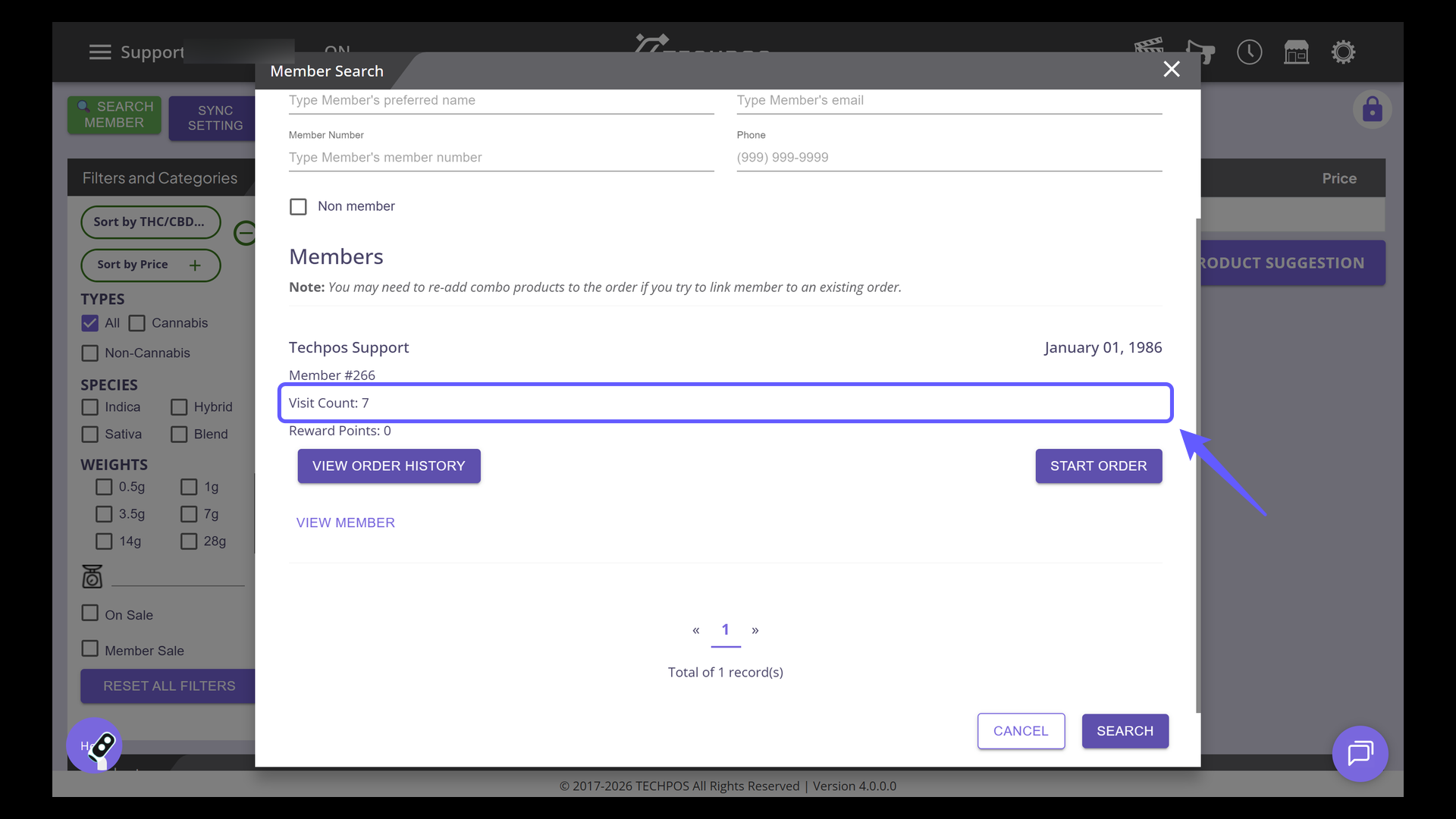
Task: Focus the Member Number input field
Action: point(500,158)
